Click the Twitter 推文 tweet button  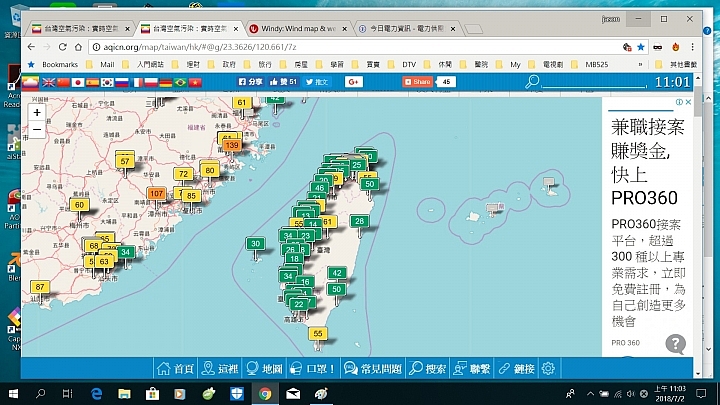[317, 82]
